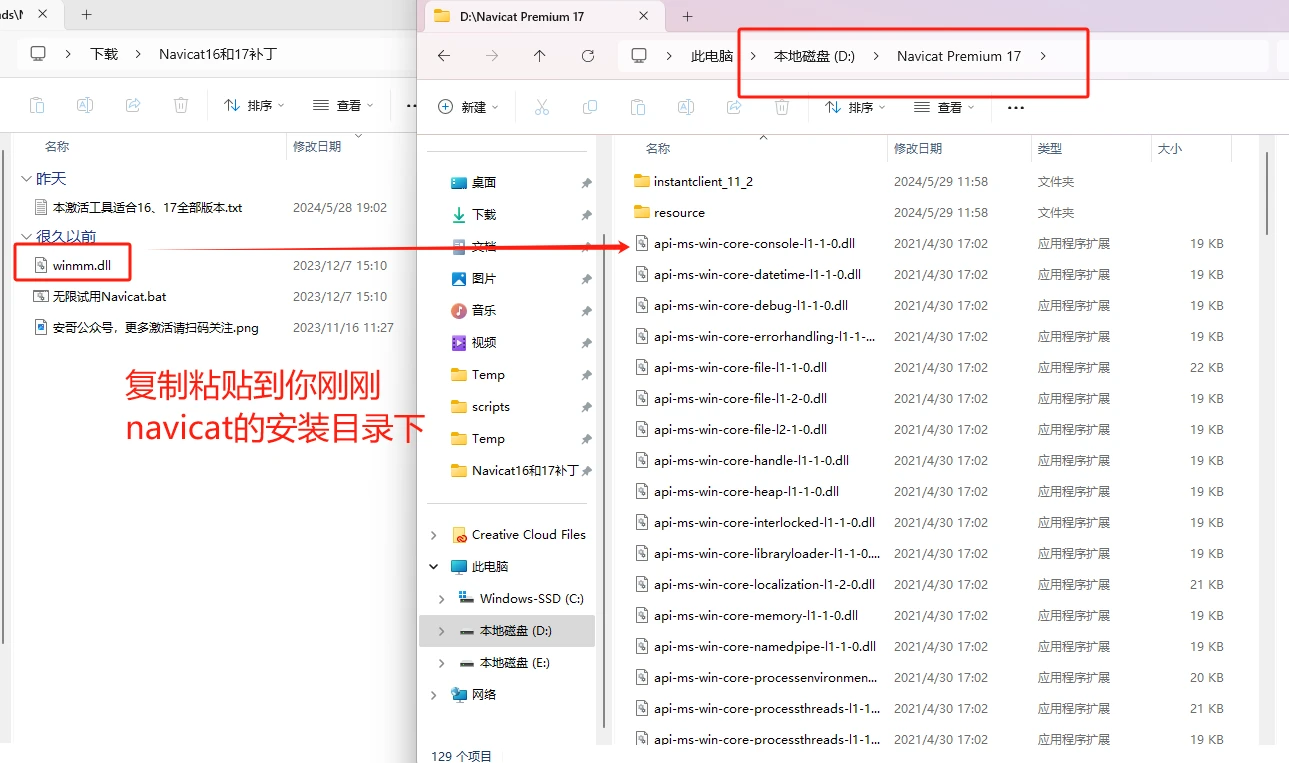Expand the 网络 tree node

[434, 695]
